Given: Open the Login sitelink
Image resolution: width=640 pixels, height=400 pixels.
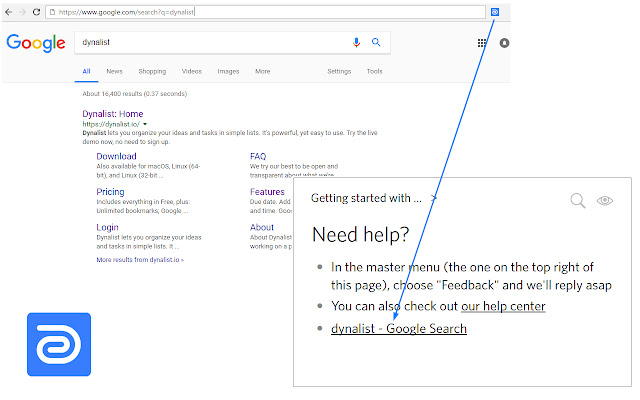Looking at the screenshot, I should point(107,227).
